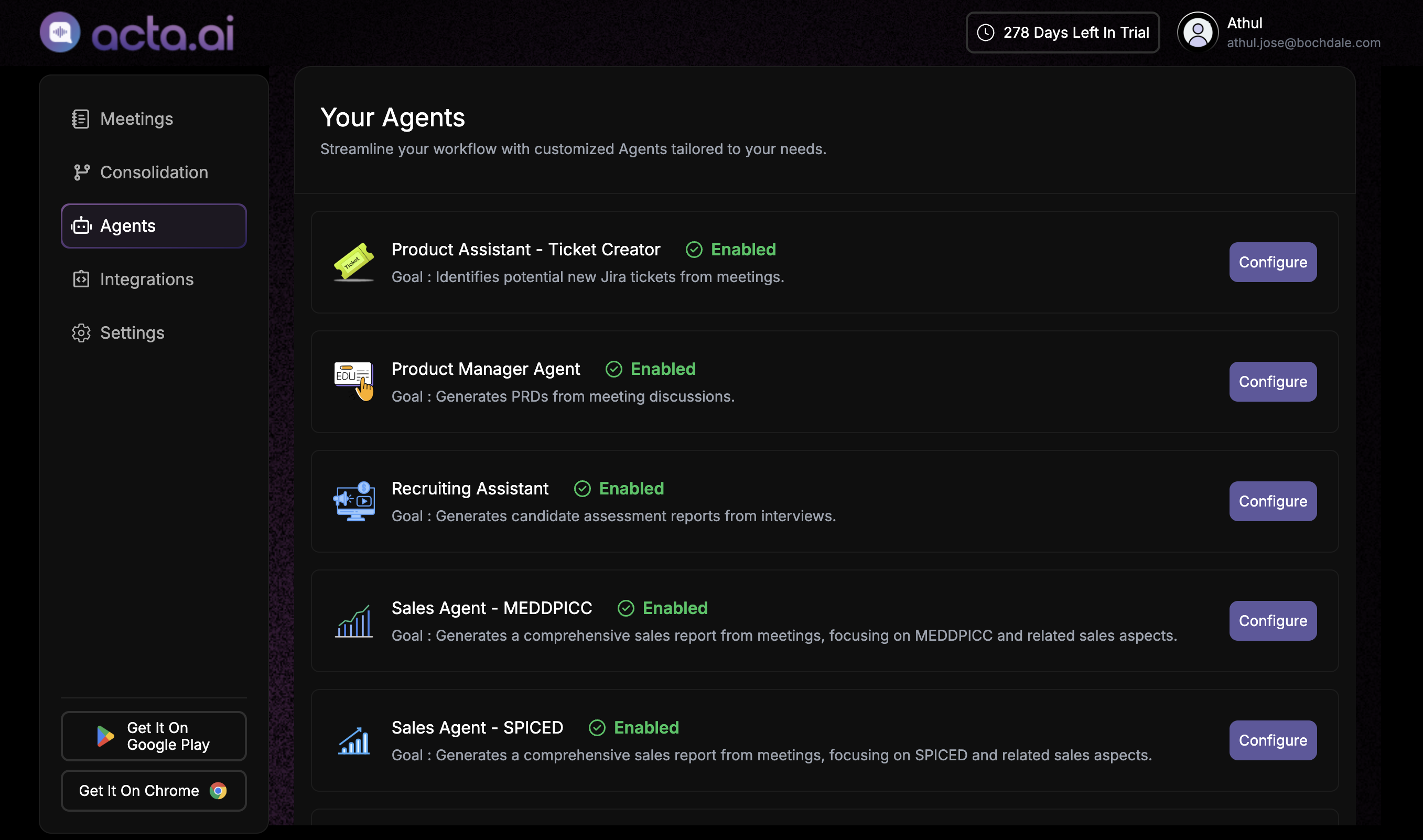Click the SPICED sales report goal text
Viewport: 1423px width, 840px height.
click(771, 755)
